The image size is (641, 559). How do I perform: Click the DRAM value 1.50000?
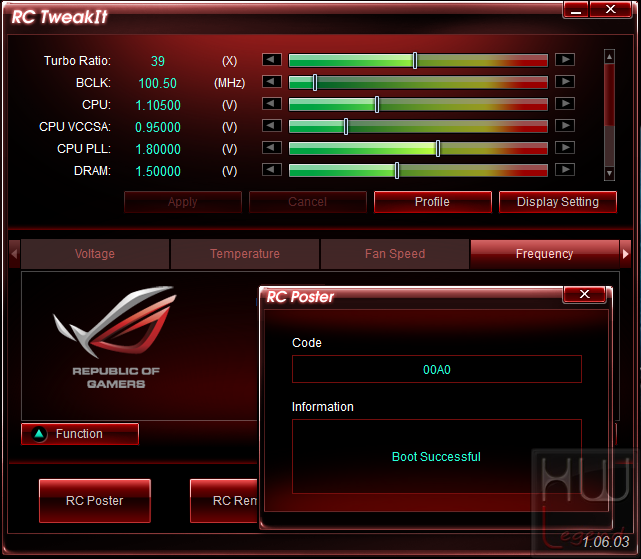point(158,171)
